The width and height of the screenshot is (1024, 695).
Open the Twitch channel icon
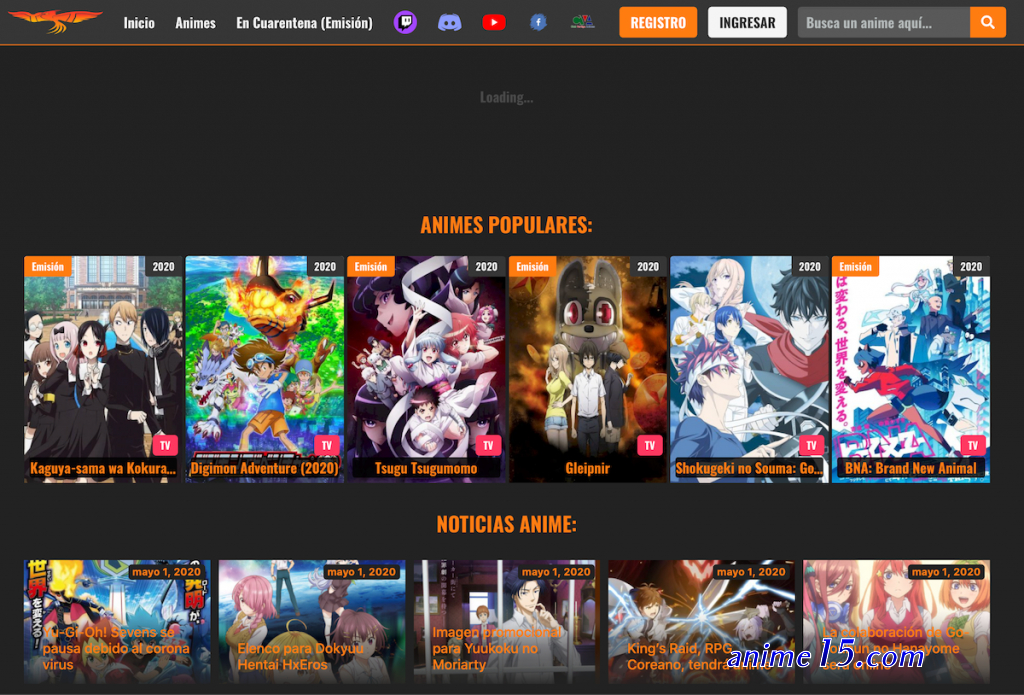point(405,22)
